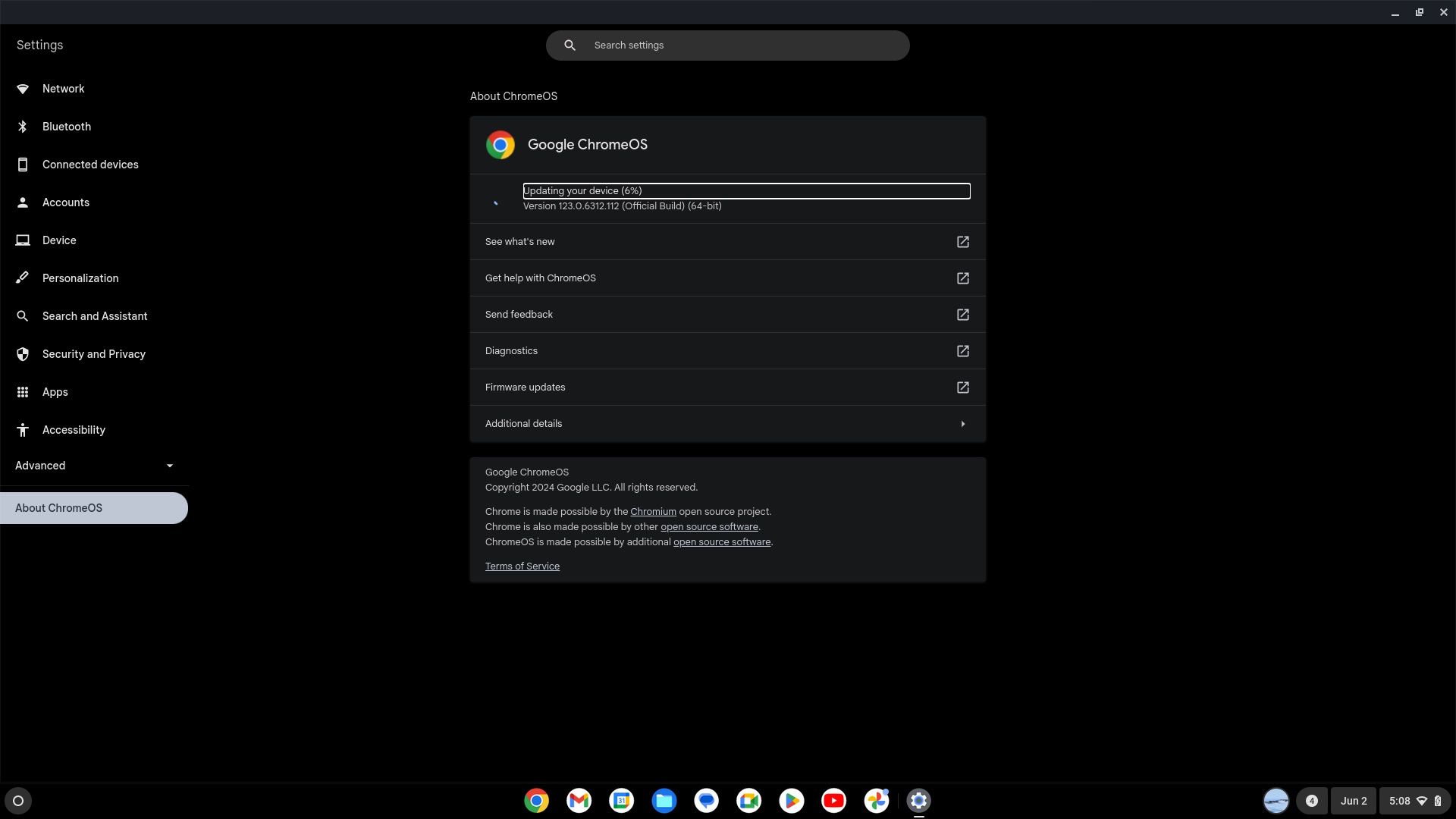
Task: Expand the Advanced settings section
Action: 94,466
